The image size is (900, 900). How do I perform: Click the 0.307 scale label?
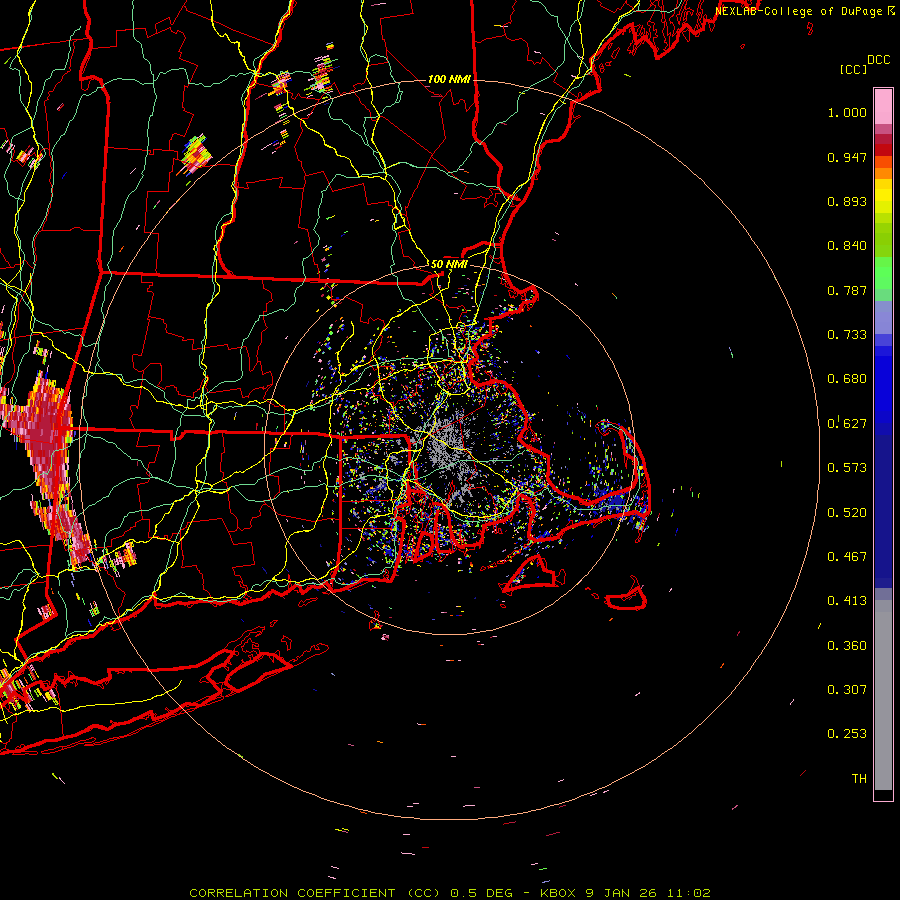[847, 690]
